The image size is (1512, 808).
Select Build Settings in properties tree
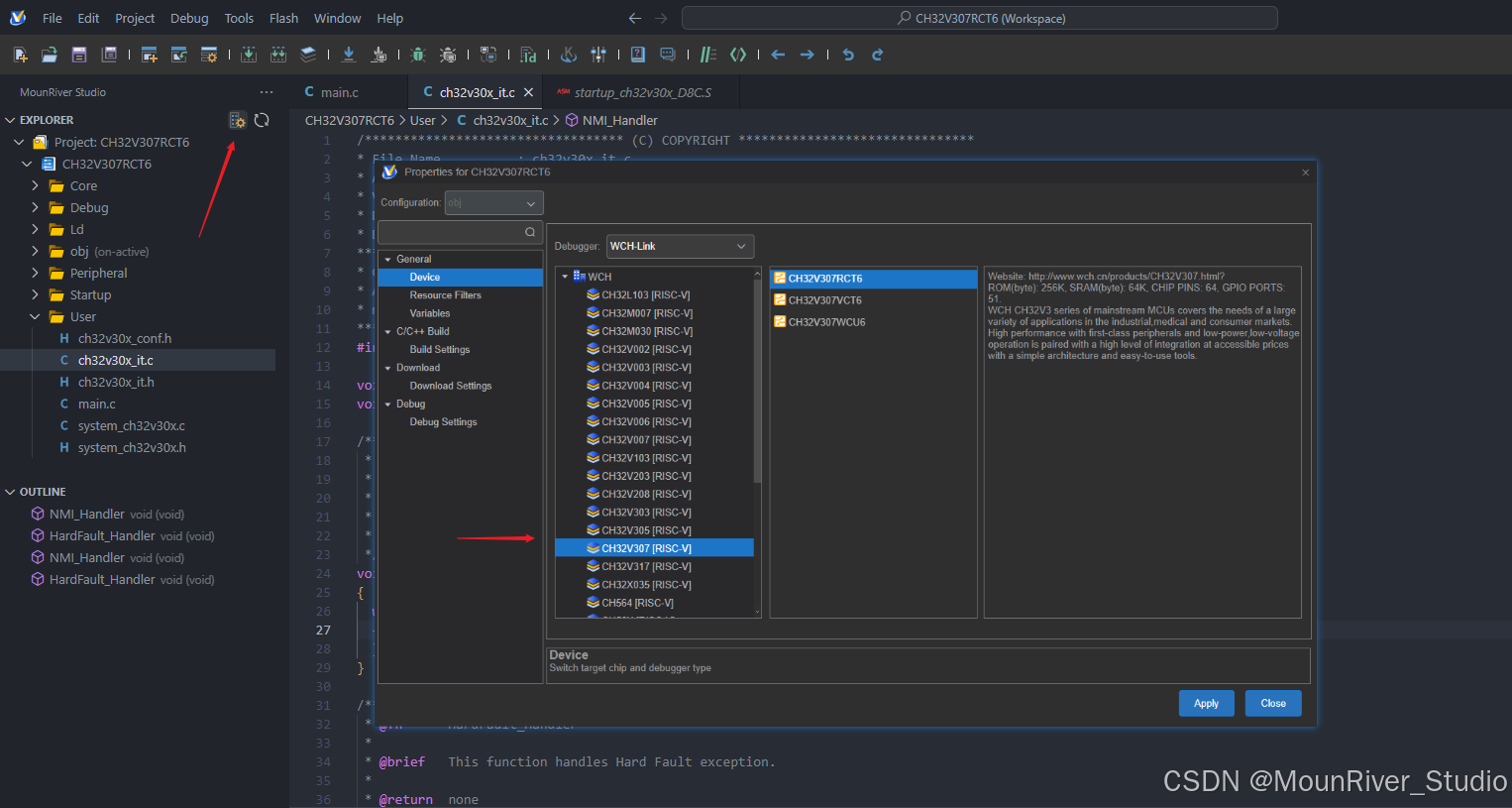pos(439,349)
